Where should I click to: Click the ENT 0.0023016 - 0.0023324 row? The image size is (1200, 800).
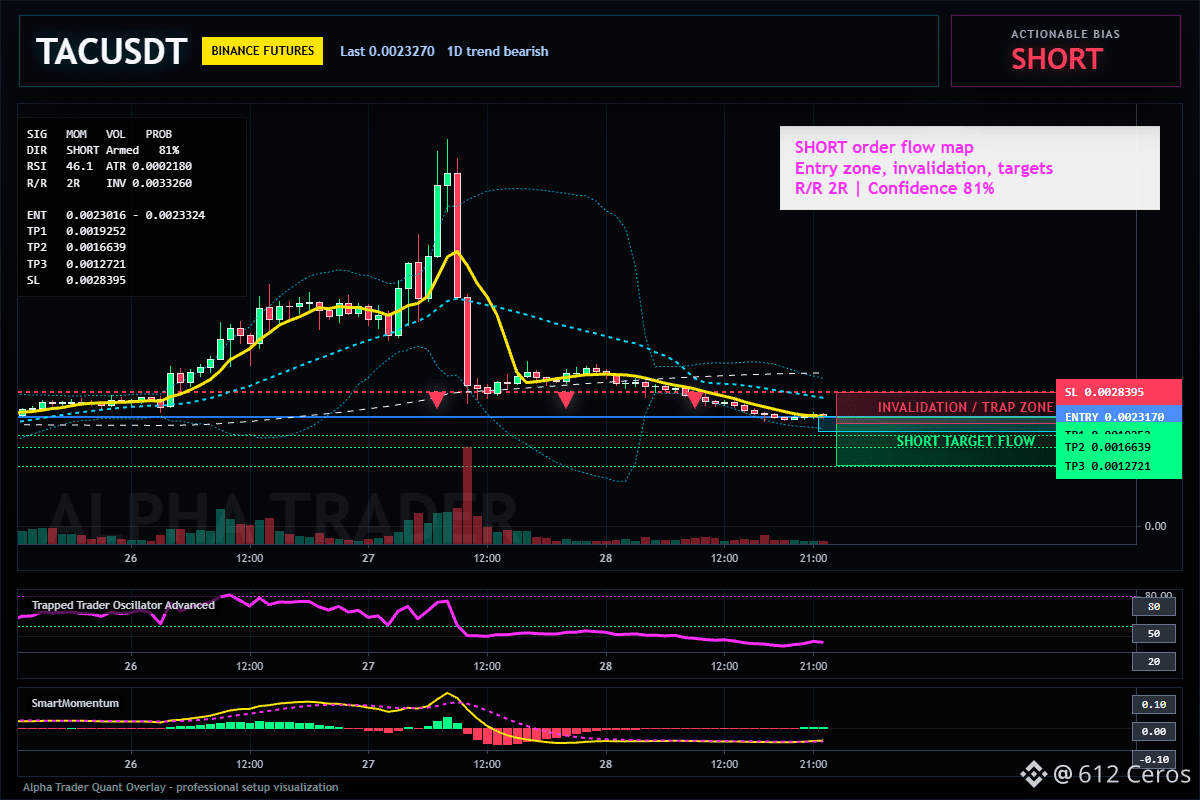coord(117,215)
